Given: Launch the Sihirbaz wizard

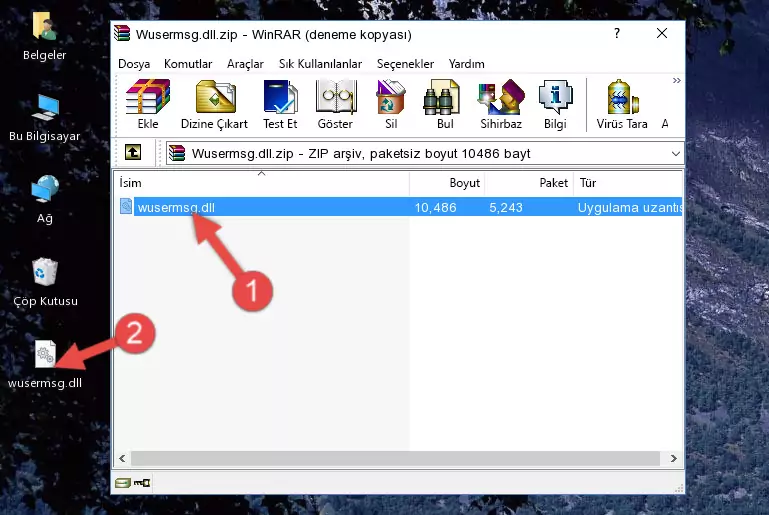Looking at the screenshot, I should tap(501, 104).
